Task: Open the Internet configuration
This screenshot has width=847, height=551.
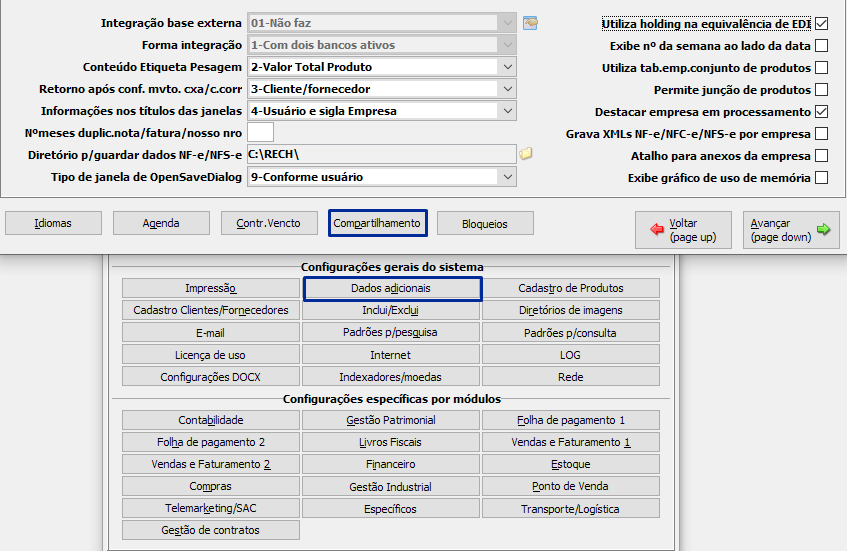Action: pos(391,355)
